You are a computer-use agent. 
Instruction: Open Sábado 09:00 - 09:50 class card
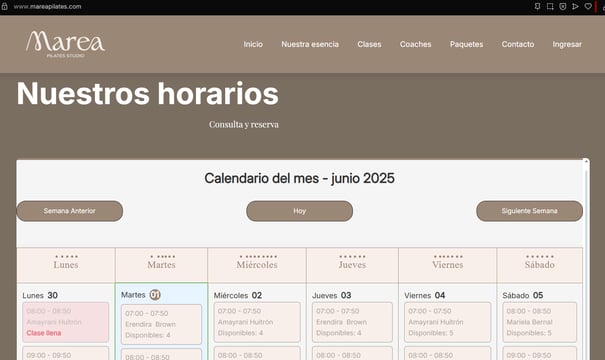coord(540,353)
